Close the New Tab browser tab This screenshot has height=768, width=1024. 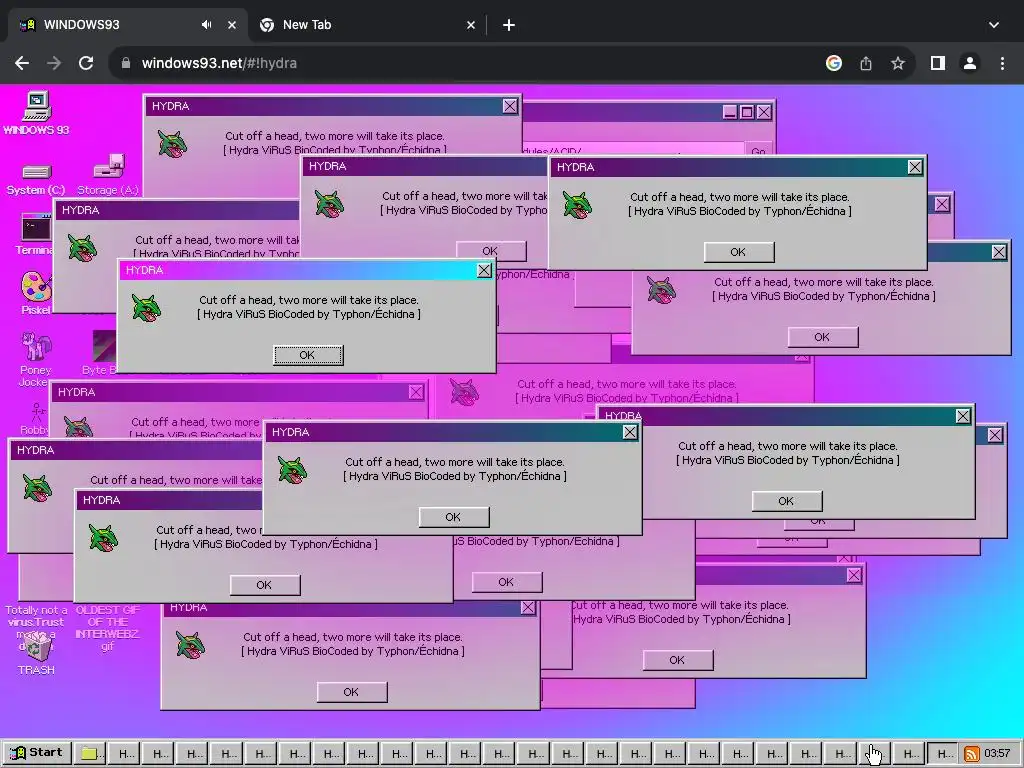[x=471, y=25]
